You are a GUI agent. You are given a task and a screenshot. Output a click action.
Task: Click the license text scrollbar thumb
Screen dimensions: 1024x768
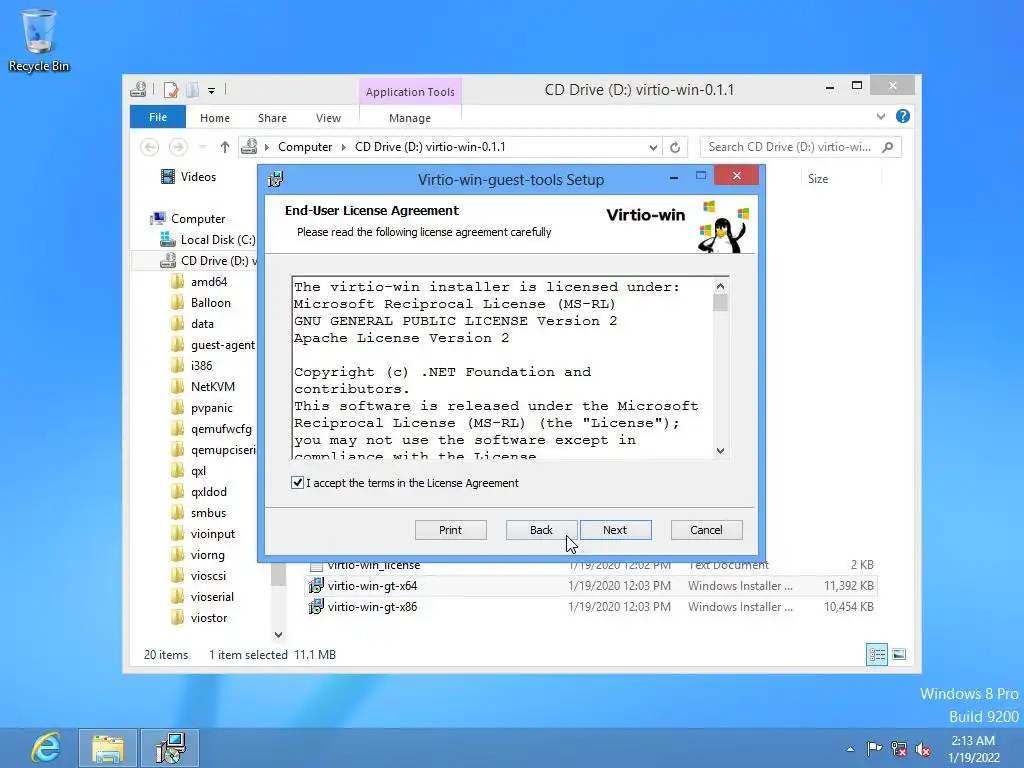(720, 303)
